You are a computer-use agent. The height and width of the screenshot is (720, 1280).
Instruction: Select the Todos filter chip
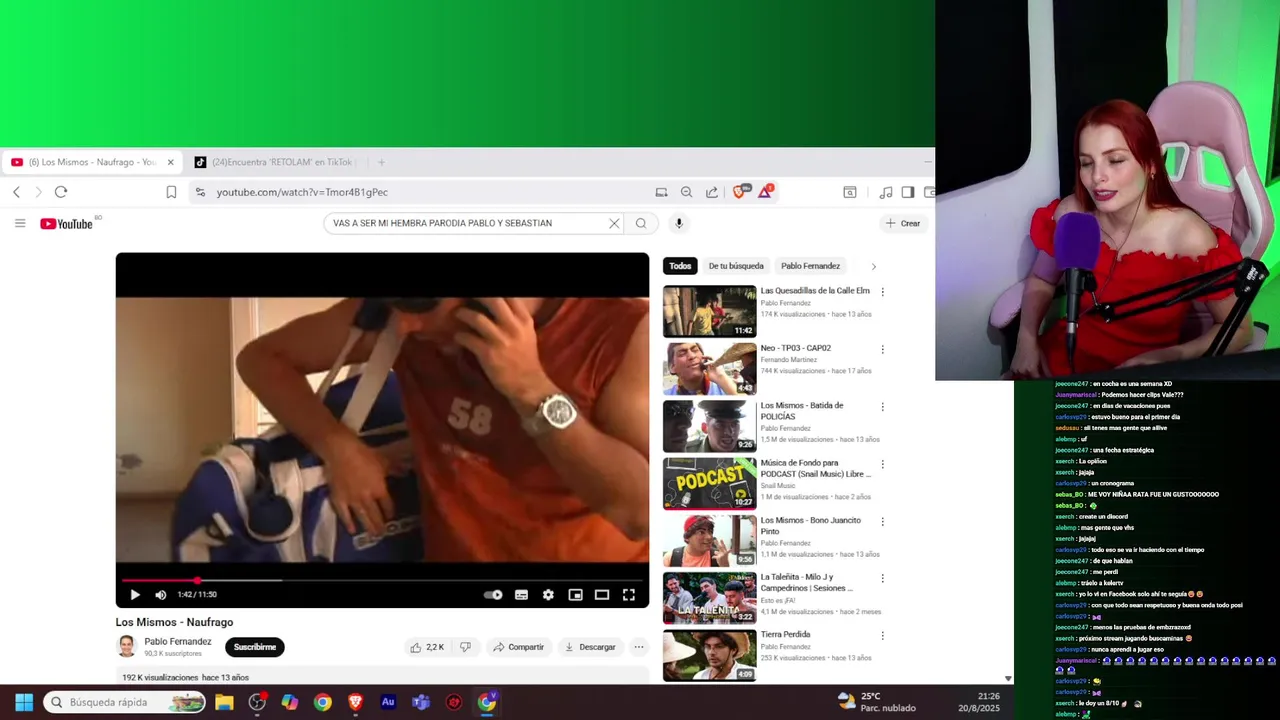tap(680, 266)
